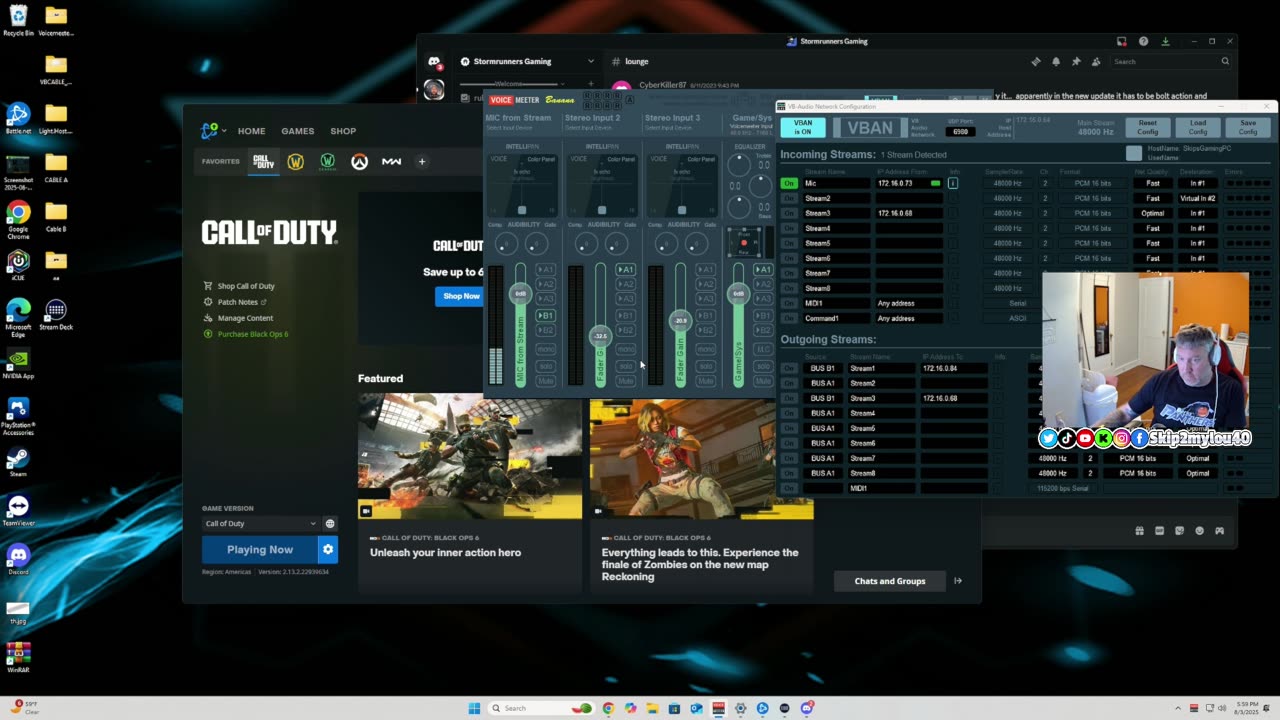Toggle A1 bus on Stereo Input 2 strip
The image size is (1280, 720).
pyautogui.click(x=625, y=269)
